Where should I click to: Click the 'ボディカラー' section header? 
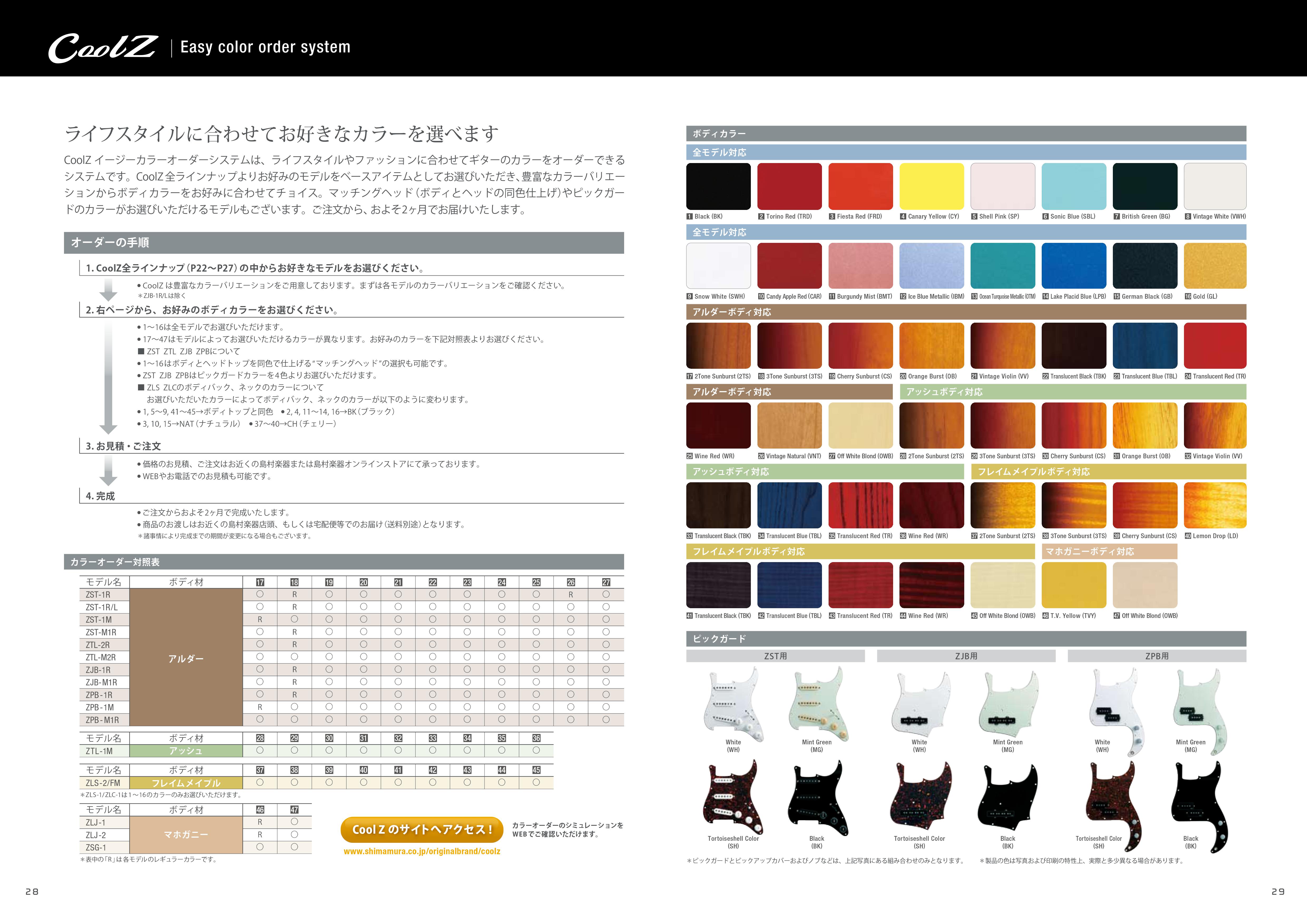click(x=967, y=134)
